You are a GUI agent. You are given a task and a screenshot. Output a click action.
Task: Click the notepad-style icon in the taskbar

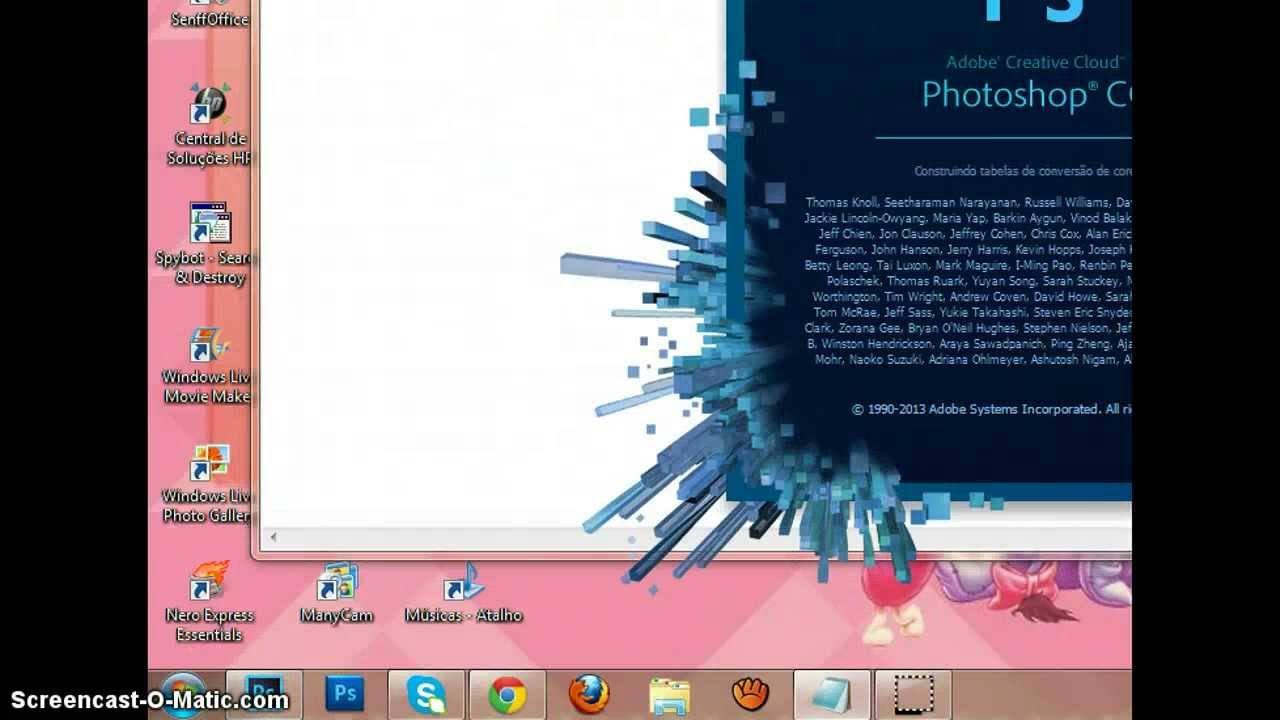click(x=832, y=694)
